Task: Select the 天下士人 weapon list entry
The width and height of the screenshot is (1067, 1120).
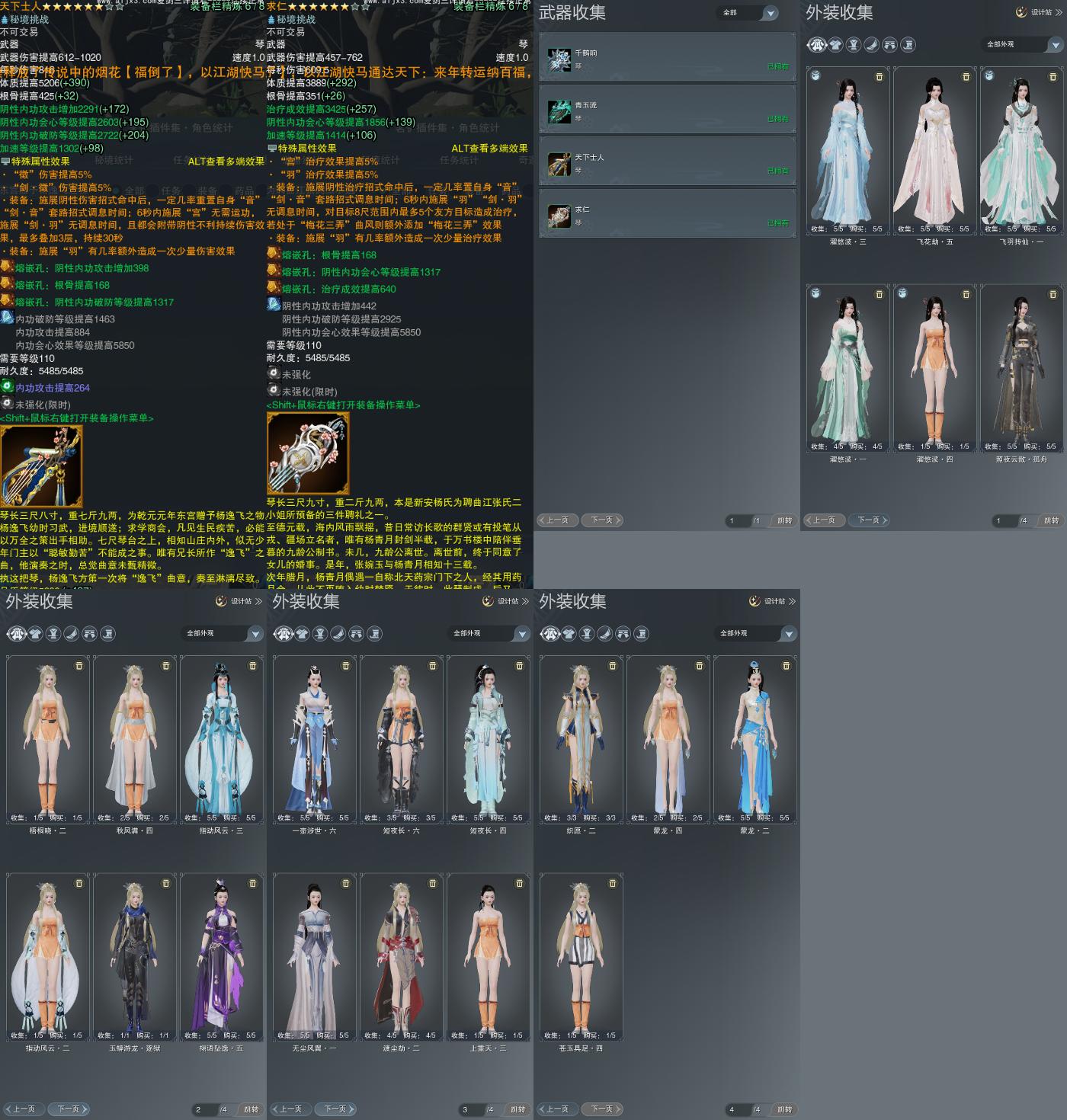Action: tap(668, 162)
